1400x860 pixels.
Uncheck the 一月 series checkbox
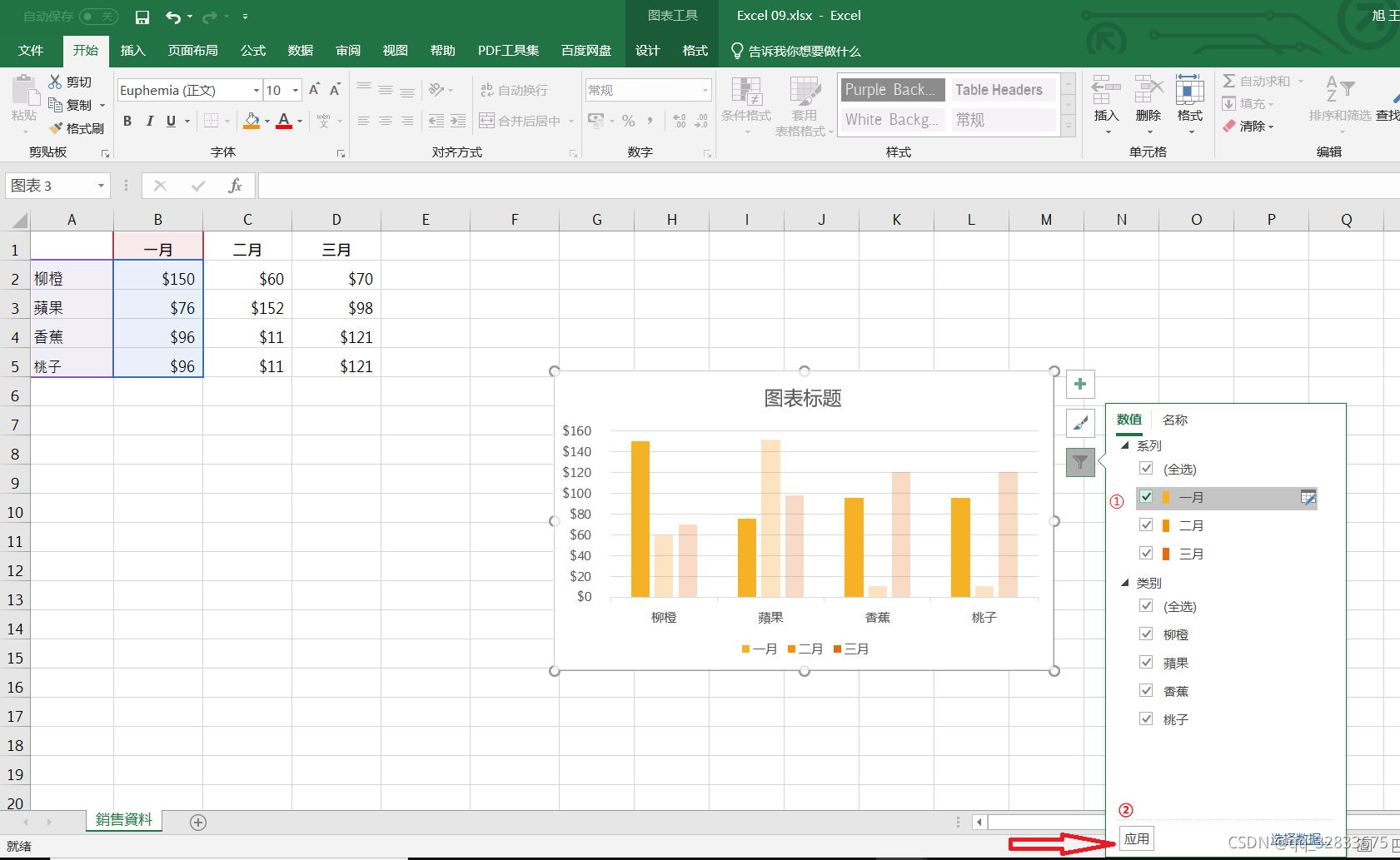coord(1146,497)
